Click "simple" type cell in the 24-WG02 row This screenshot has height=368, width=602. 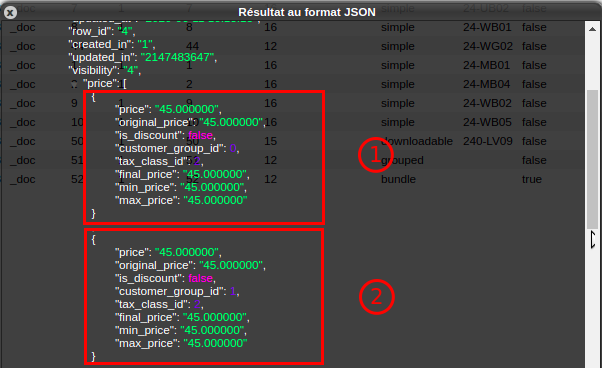pyautogui.click(x=398, y=46)
